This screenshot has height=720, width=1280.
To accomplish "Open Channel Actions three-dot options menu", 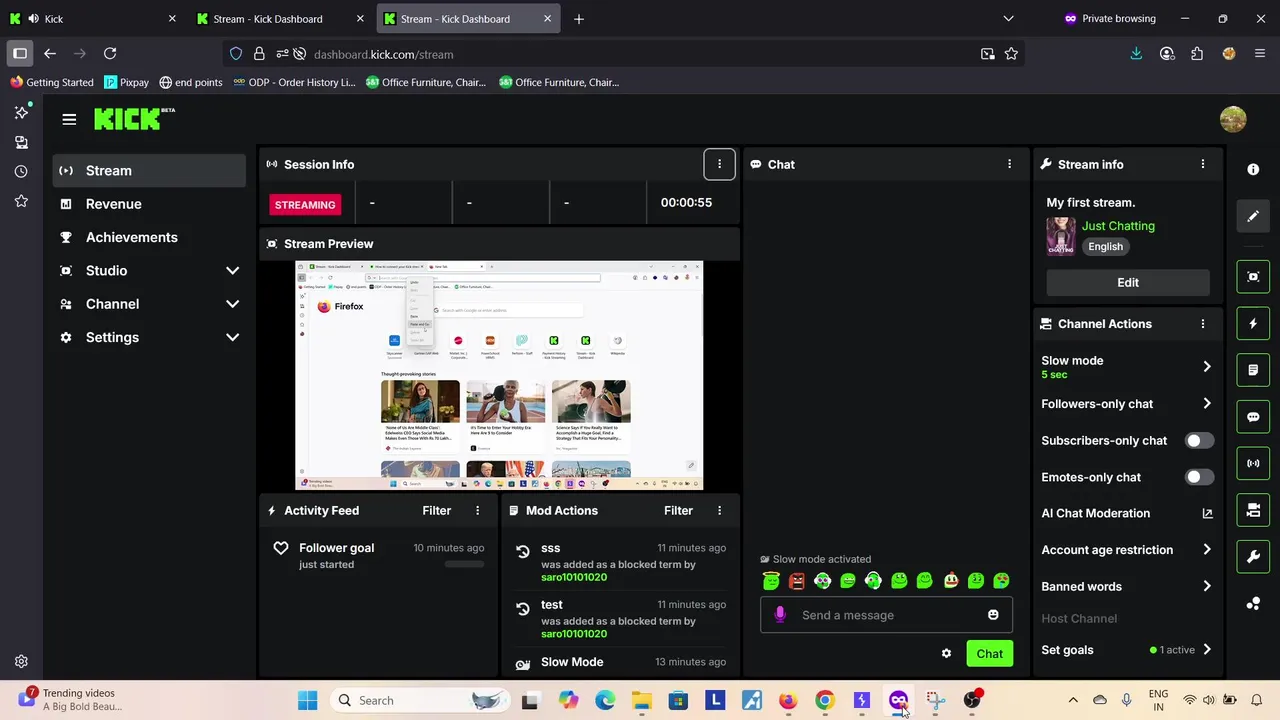I will coord(1203,324).
